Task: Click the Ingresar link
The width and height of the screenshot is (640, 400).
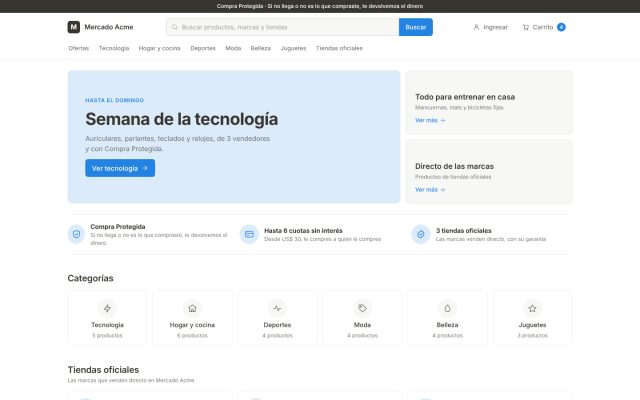Action: [x=491, y=27]
